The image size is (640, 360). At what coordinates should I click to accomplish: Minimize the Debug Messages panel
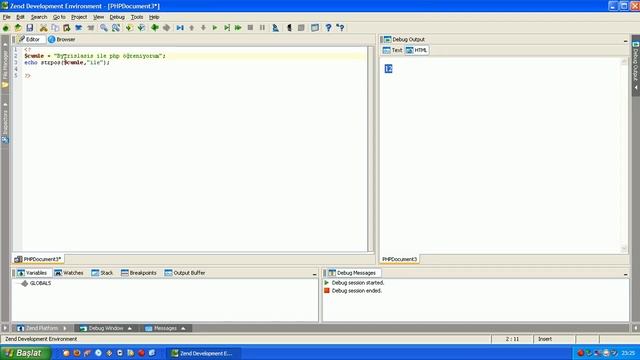click(x=625, y=274)
